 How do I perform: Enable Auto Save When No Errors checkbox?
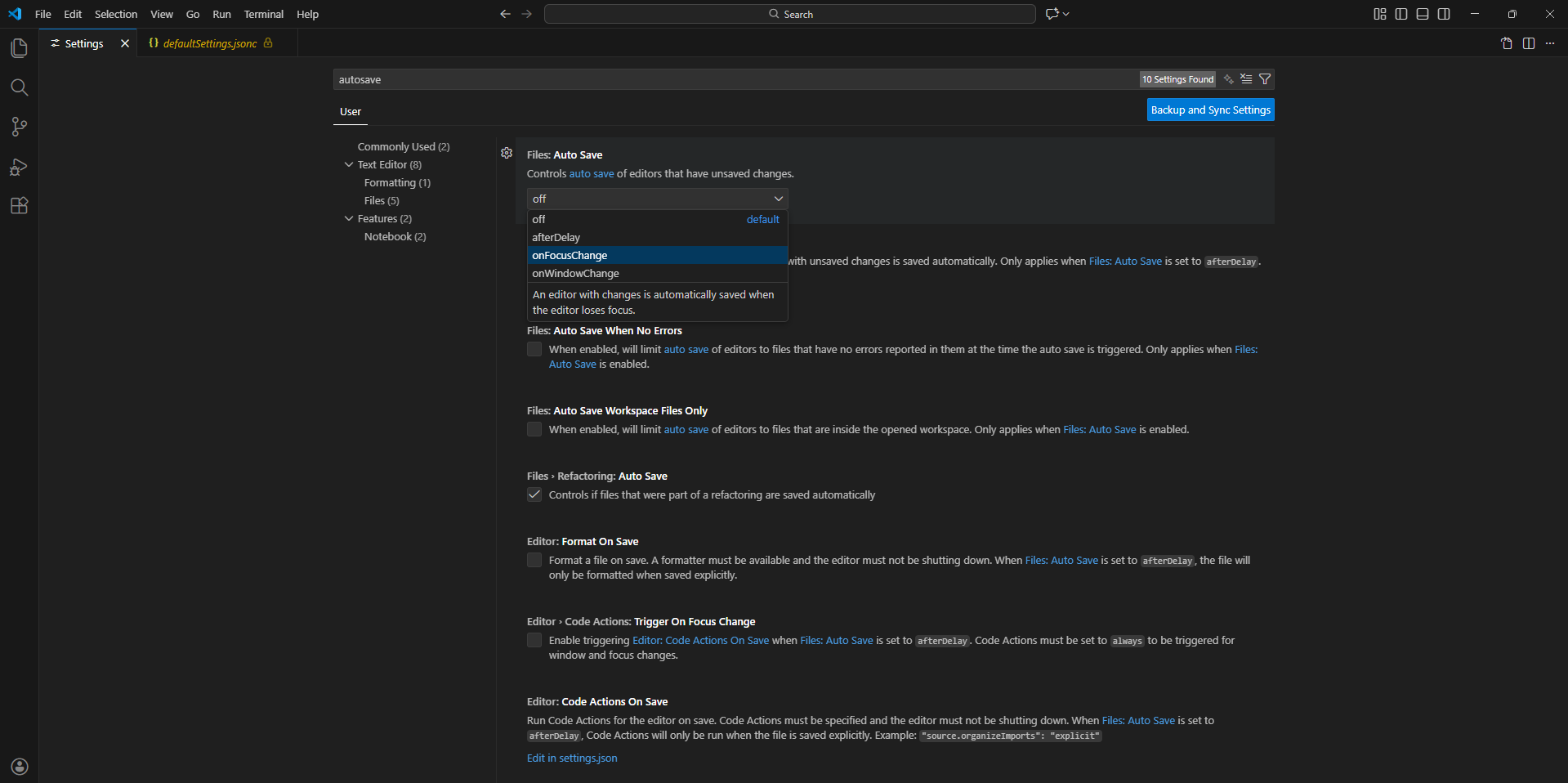[x=534, y=349]
